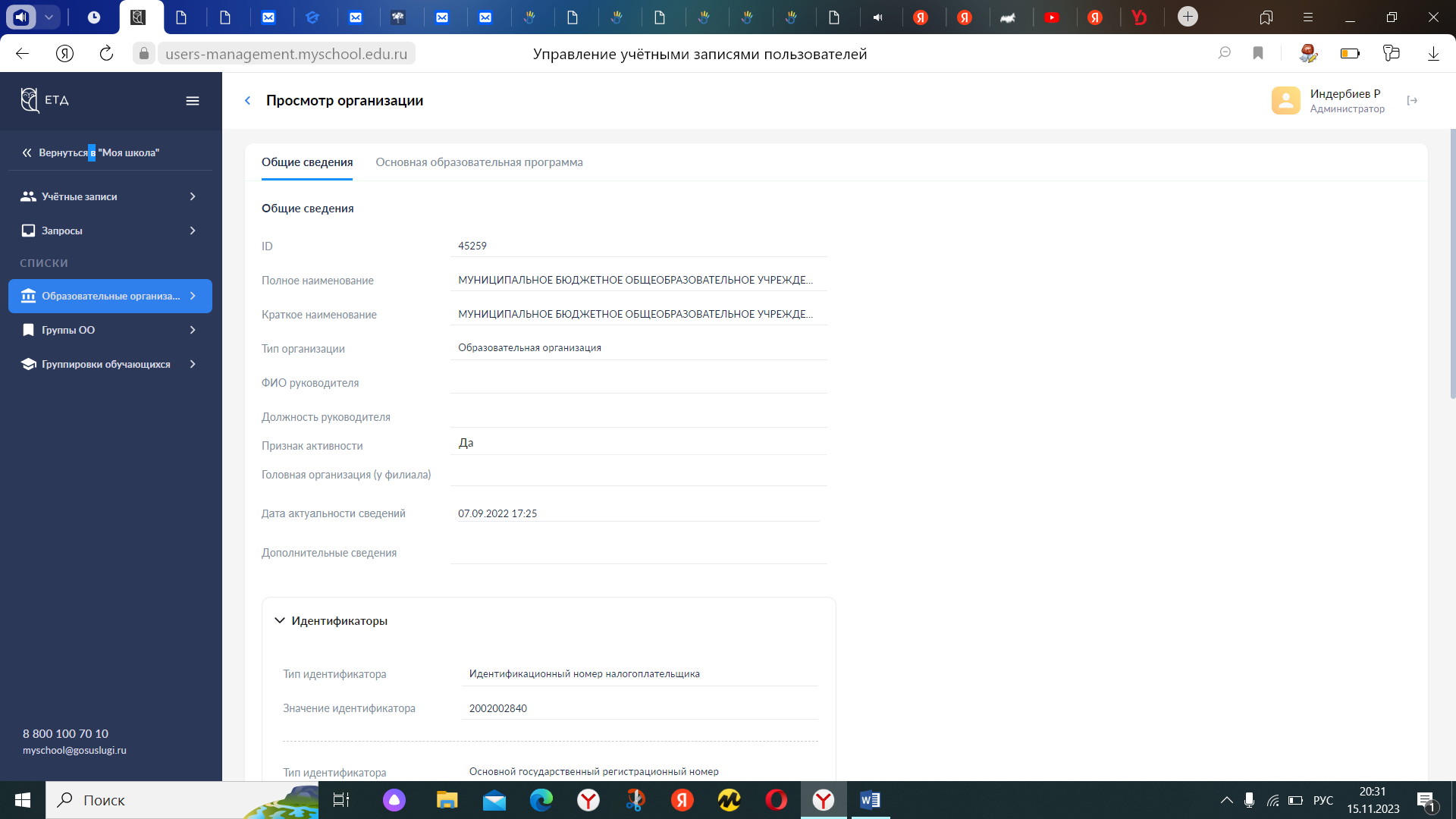Click the bookmark icon in address bar
1456x819 pixels.
click(1258, 54)
